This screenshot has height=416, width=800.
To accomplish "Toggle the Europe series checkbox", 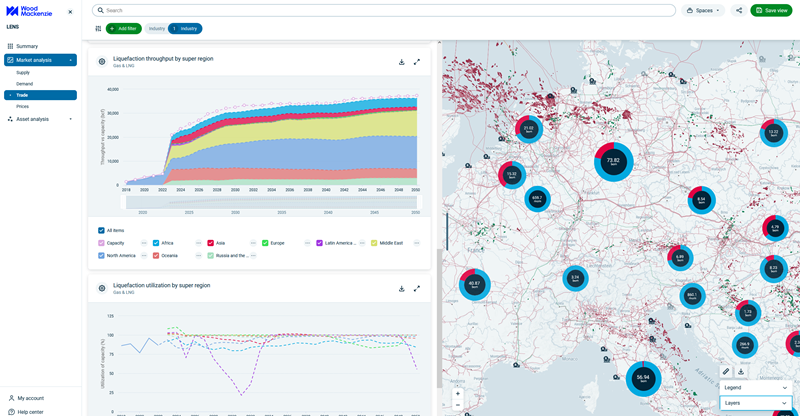I will coord(265,243).
